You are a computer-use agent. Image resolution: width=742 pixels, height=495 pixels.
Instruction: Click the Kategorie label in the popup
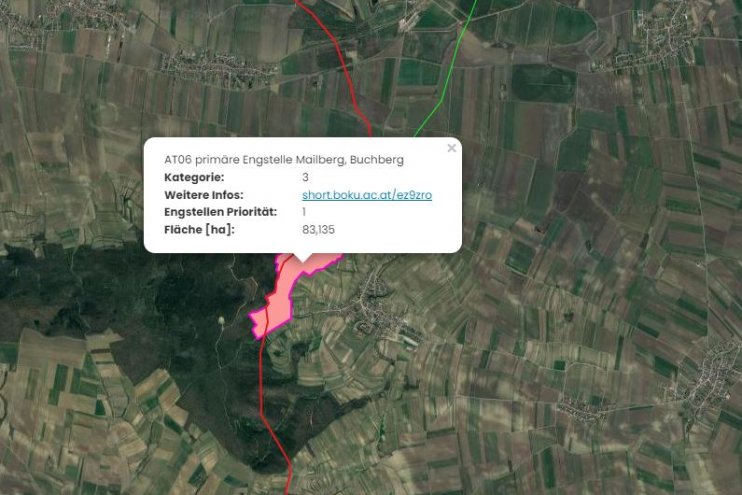pos(194,177)
